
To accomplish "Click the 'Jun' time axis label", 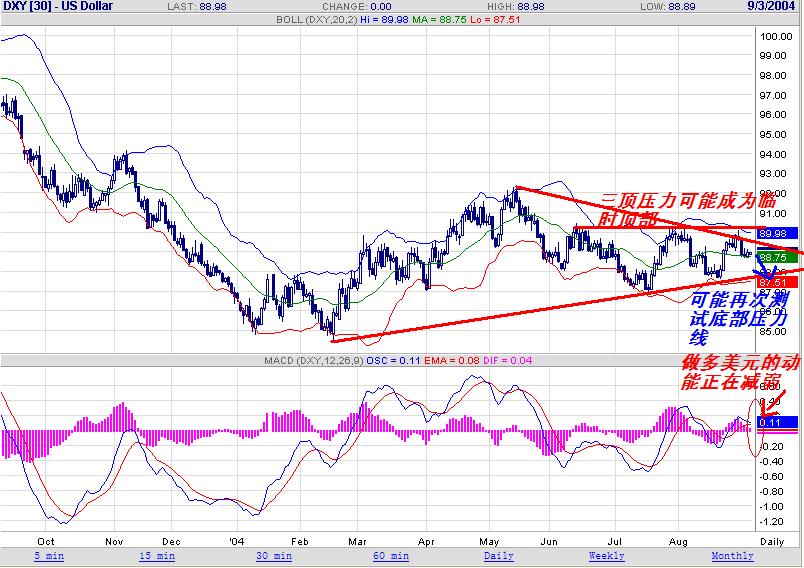I will pos(549,541).
